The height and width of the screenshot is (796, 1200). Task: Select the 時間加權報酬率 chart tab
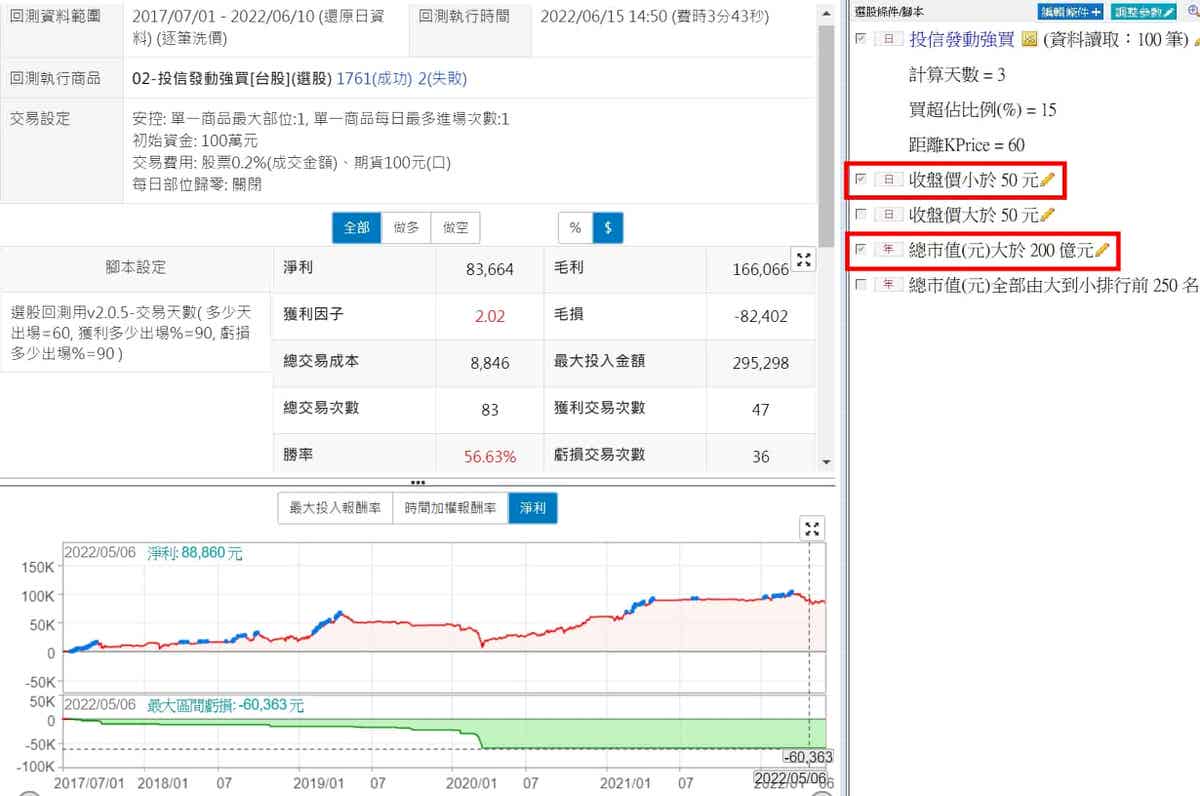click(450, 508)
